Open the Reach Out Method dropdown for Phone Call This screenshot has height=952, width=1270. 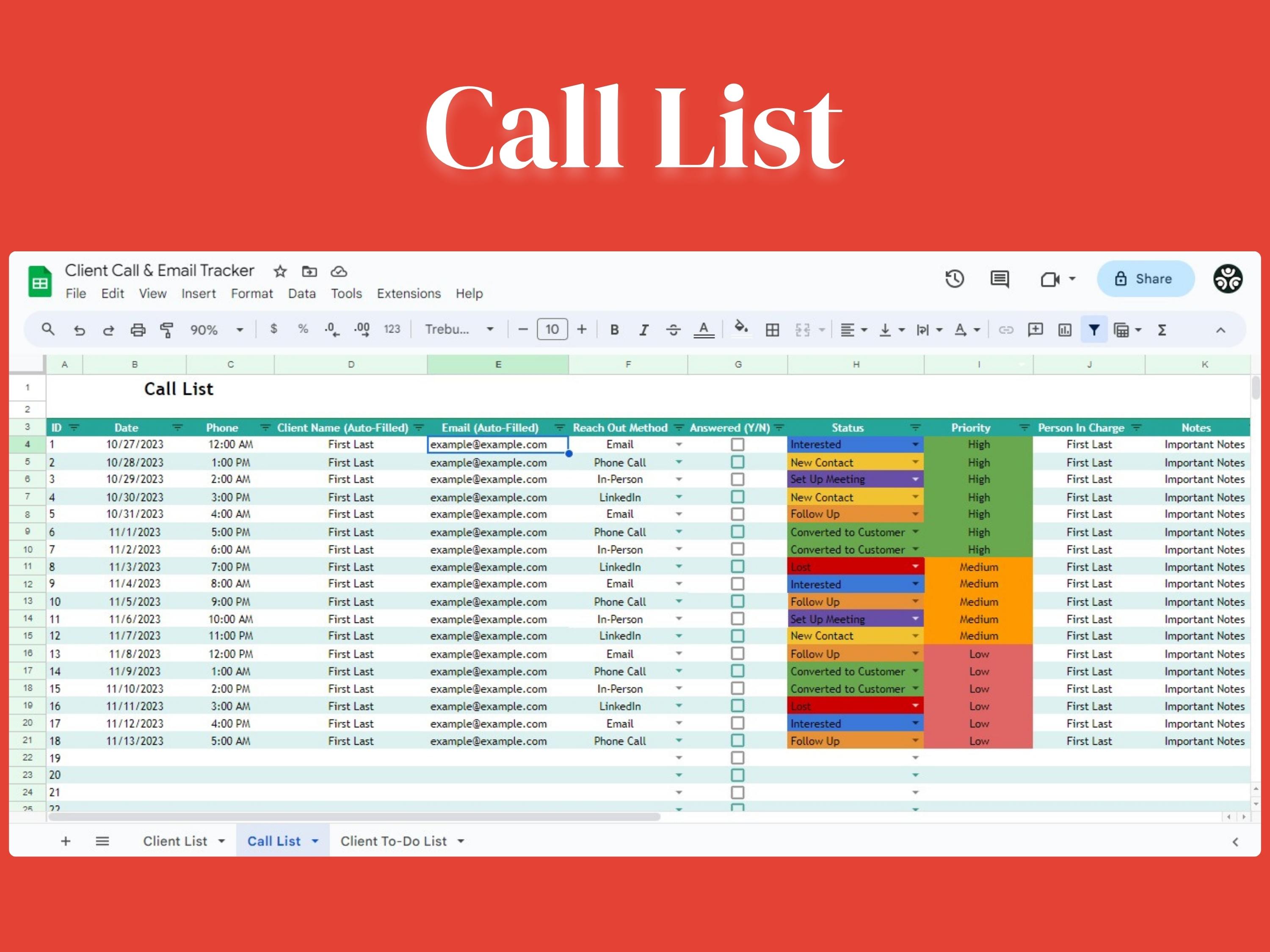(x=679, y=462)
